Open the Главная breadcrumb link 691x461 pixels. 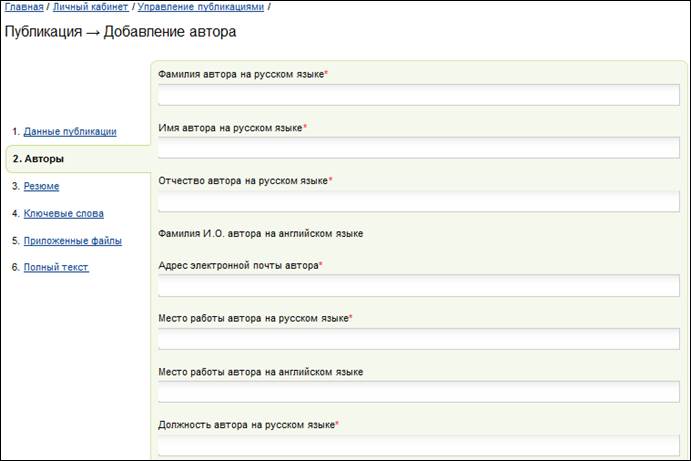click(x=24, y=7)
